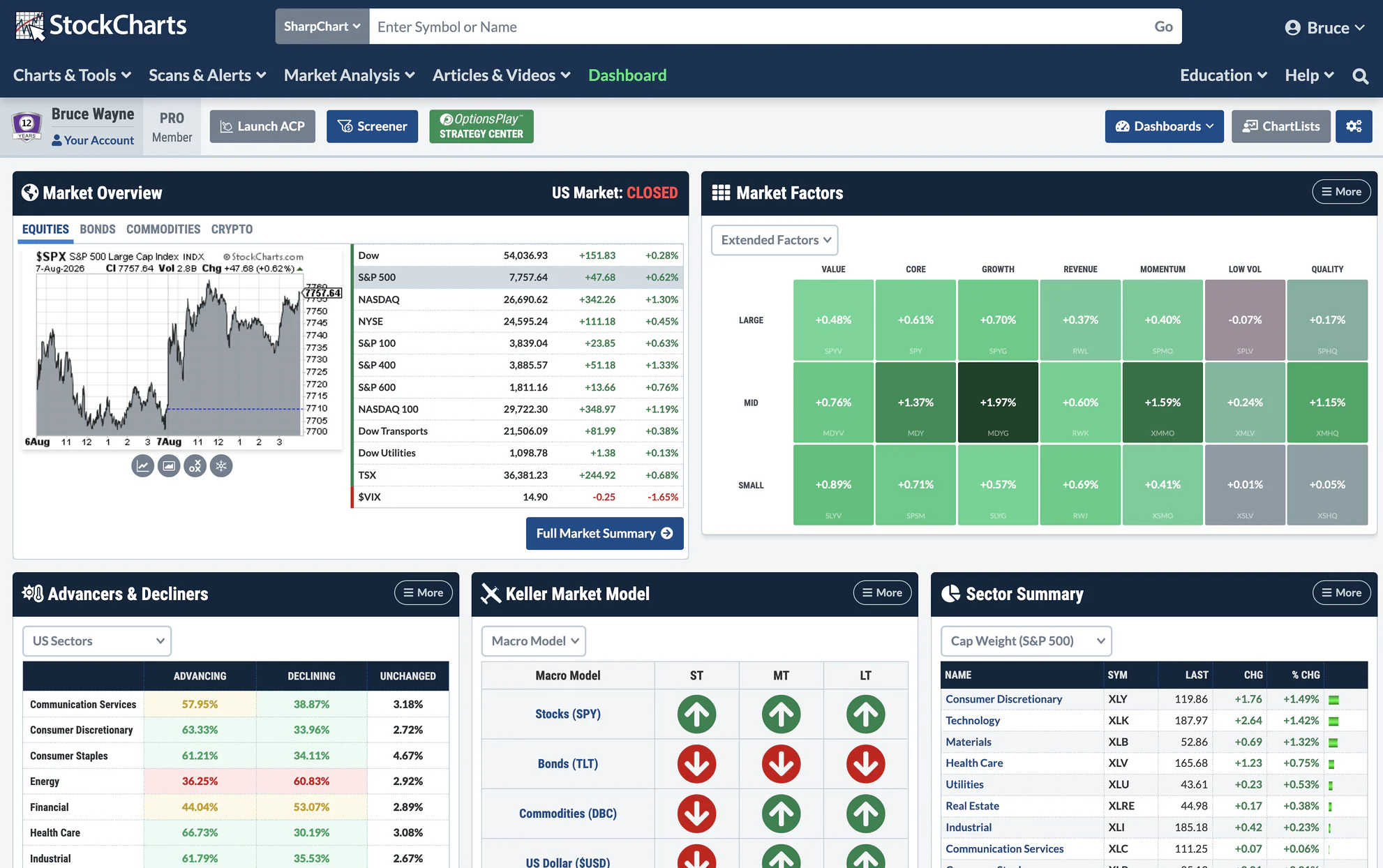This screenshot has width=1383, height=868.
Task: Open Point & Figure chart icon below $SPX chart
Action: coord(195,466)
